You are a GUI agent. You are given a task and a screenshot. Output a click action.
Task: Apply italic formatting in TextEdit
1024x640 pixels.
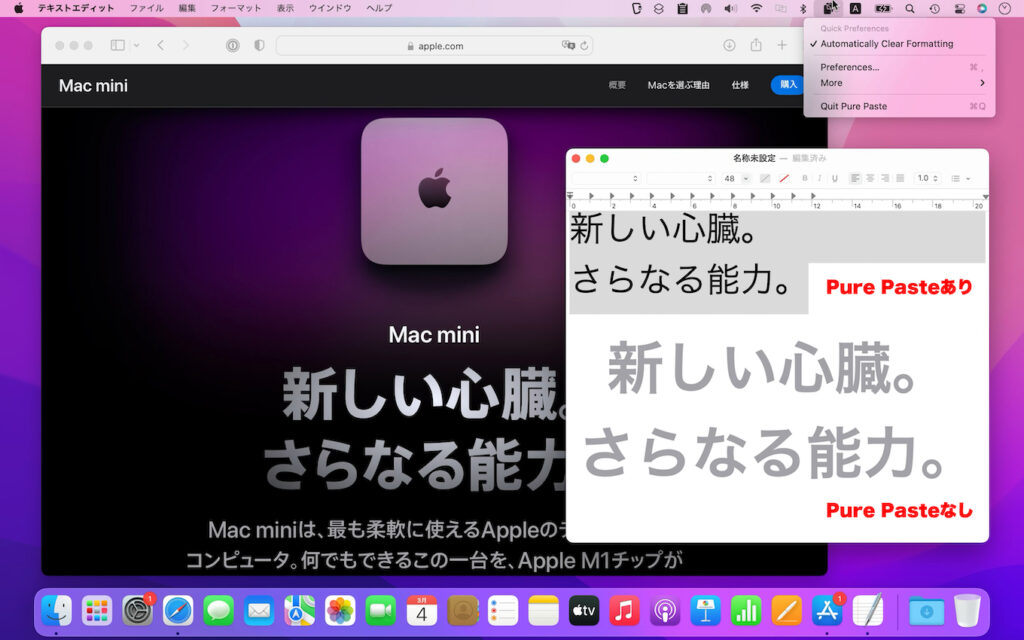tap(818, 178)
